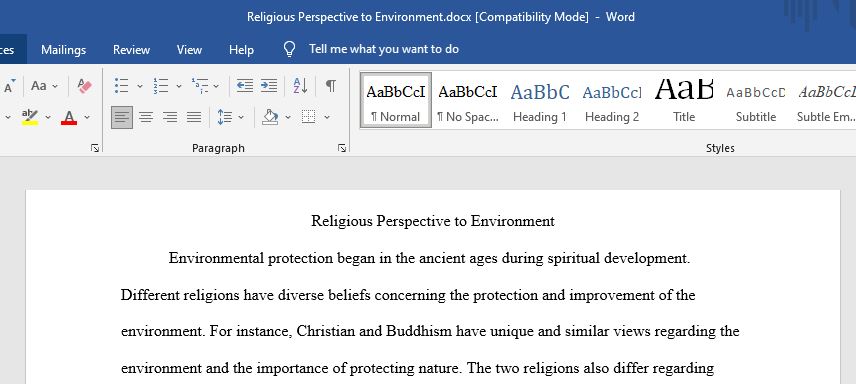Click the Change Case Aa icon
Image resolution: width=856 pixels, height=384 pixels.
click(39, 86)
